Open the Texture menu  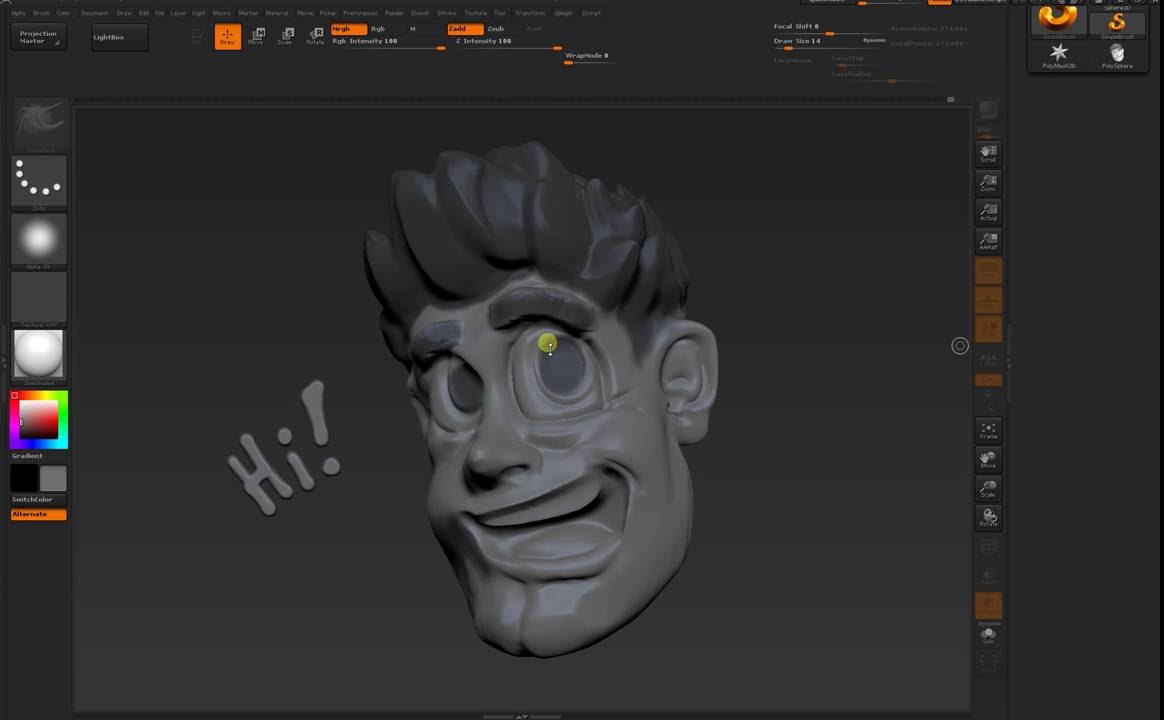point(476,13)
